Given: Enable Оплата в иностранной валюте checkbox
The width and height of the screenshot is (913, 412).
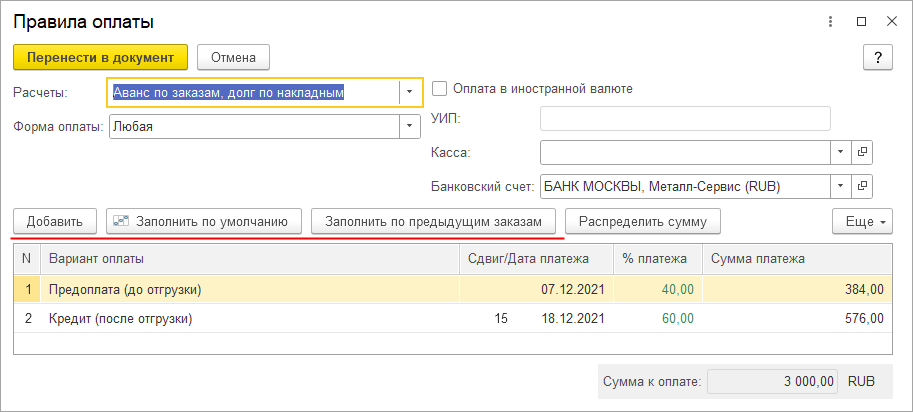Looking at the screenshot, I should (439, 88).
